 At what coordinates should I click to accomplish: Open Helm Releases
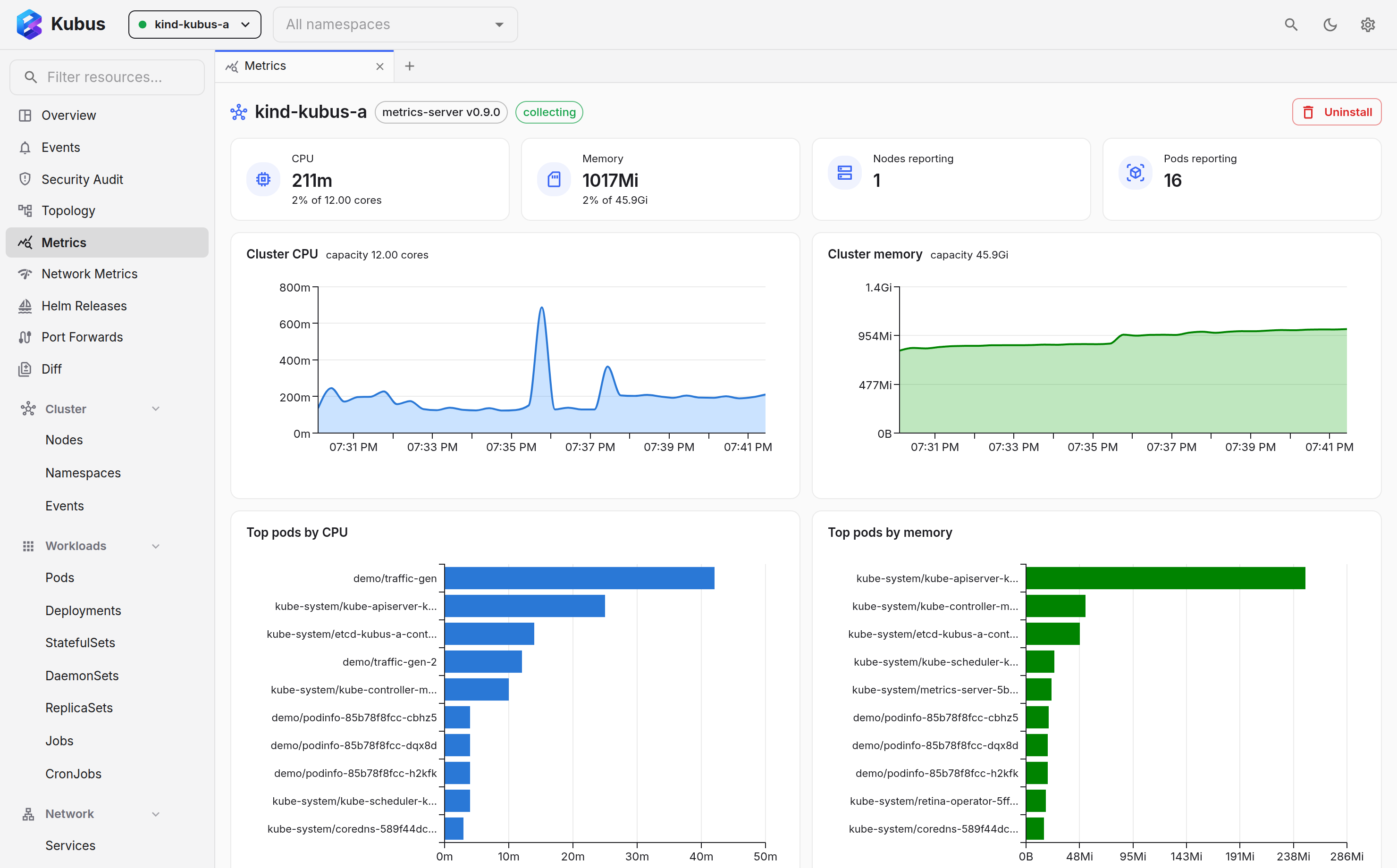coord(107,306)
